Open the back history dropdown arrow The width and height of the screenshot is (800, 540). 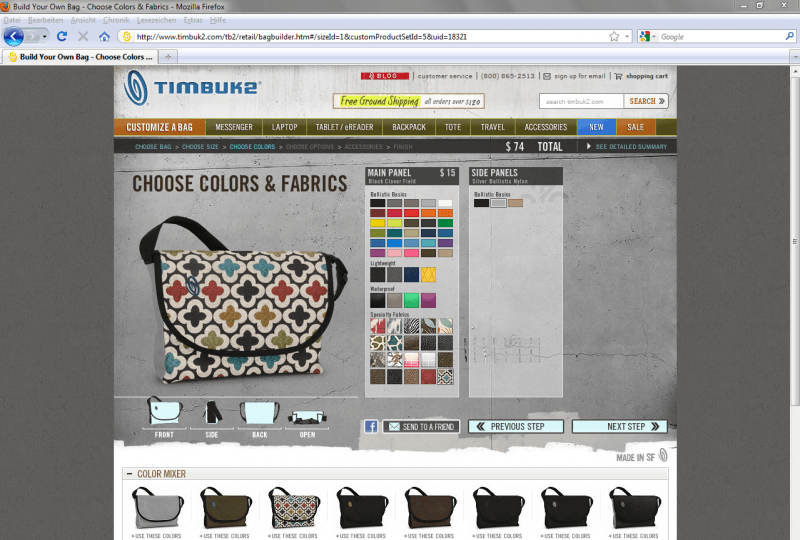pos(45,37)
